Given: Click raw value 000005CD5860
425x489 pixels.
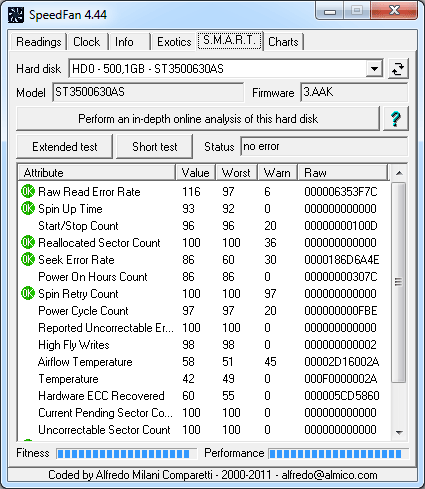Looking at the screenshot, I should click(x=342, y=396).
